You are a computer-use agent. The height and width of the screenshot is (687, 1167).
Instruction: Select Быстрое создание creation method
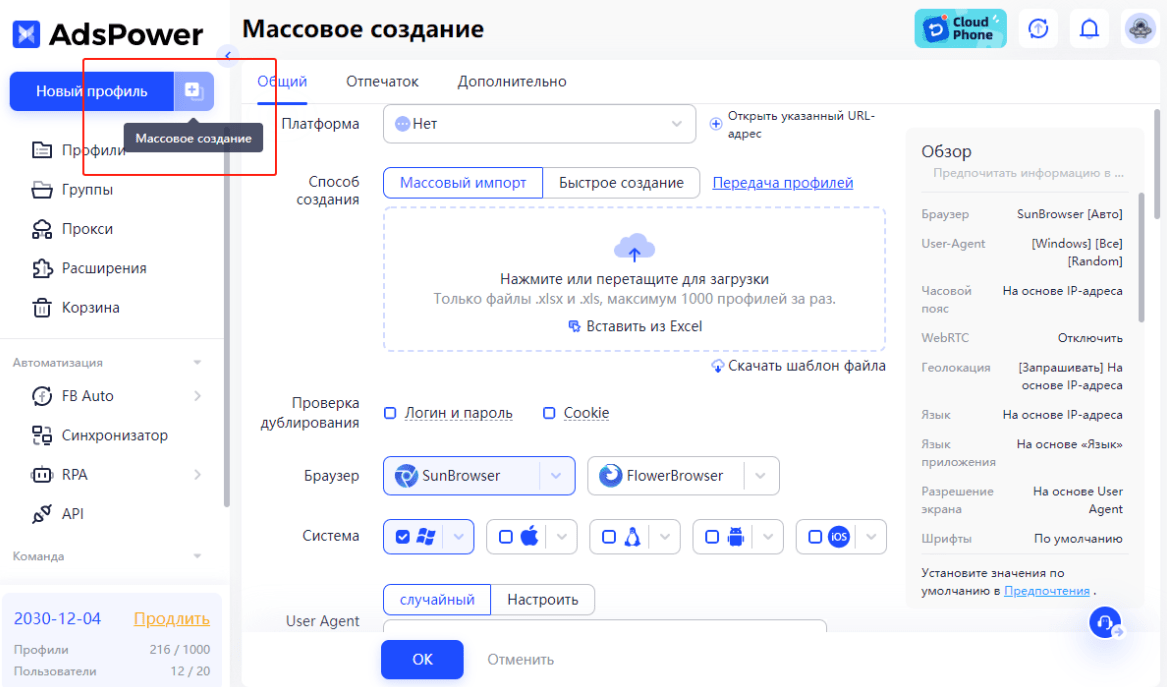coord(621,183)
